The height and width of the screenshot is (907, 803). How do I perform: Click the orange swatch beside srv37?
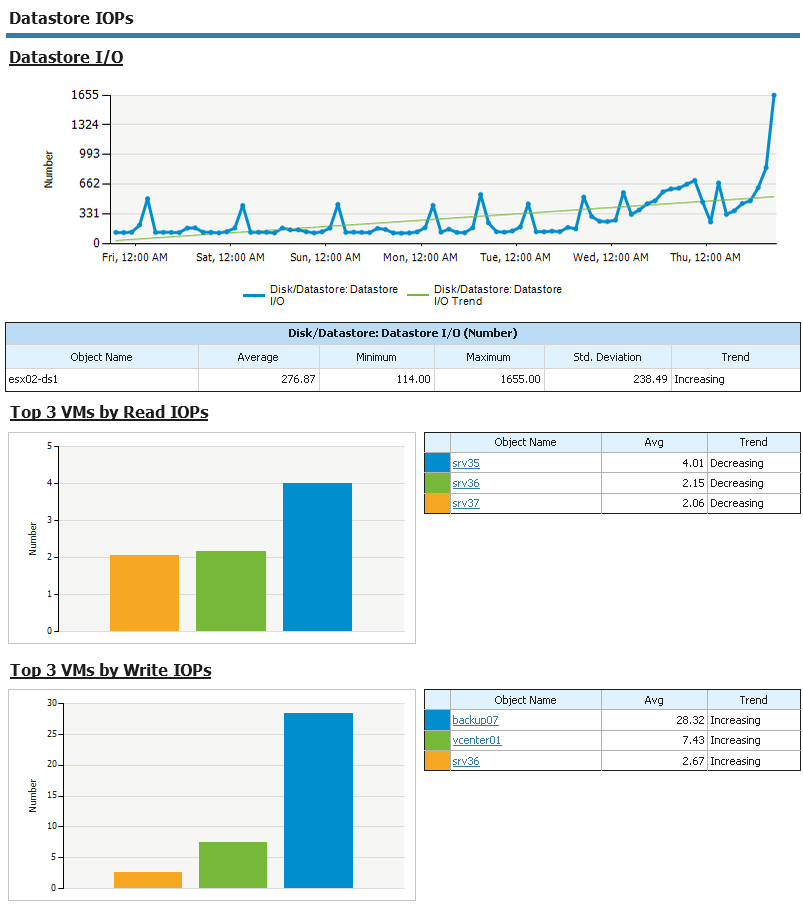point(437,503)
